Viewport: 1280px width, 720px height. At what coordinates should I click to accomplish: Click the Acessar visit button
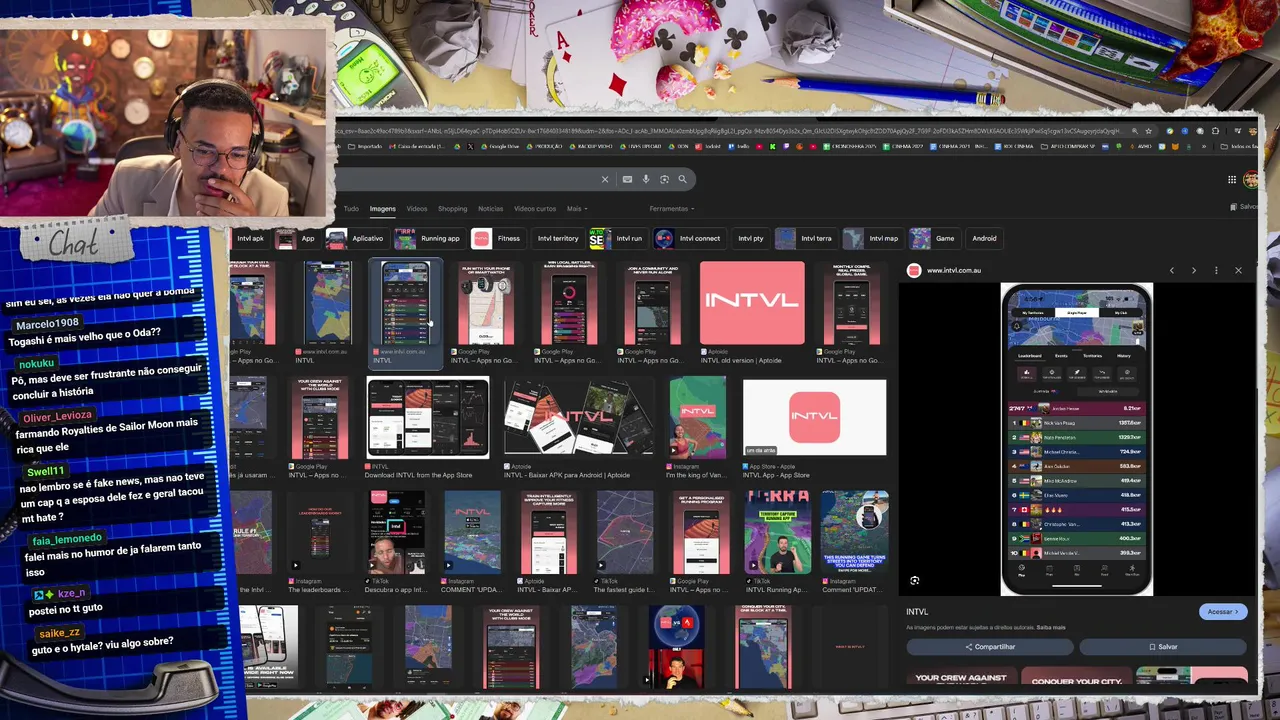point(1222,612)
